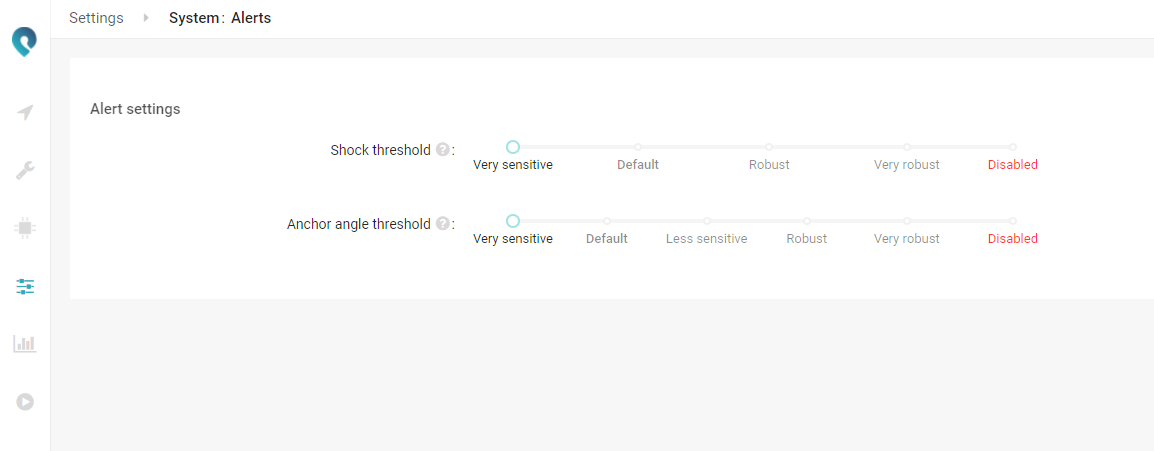Set Anchor angle threshold to Less sensitive
1154x451 pixels.
tap(707, 221)
